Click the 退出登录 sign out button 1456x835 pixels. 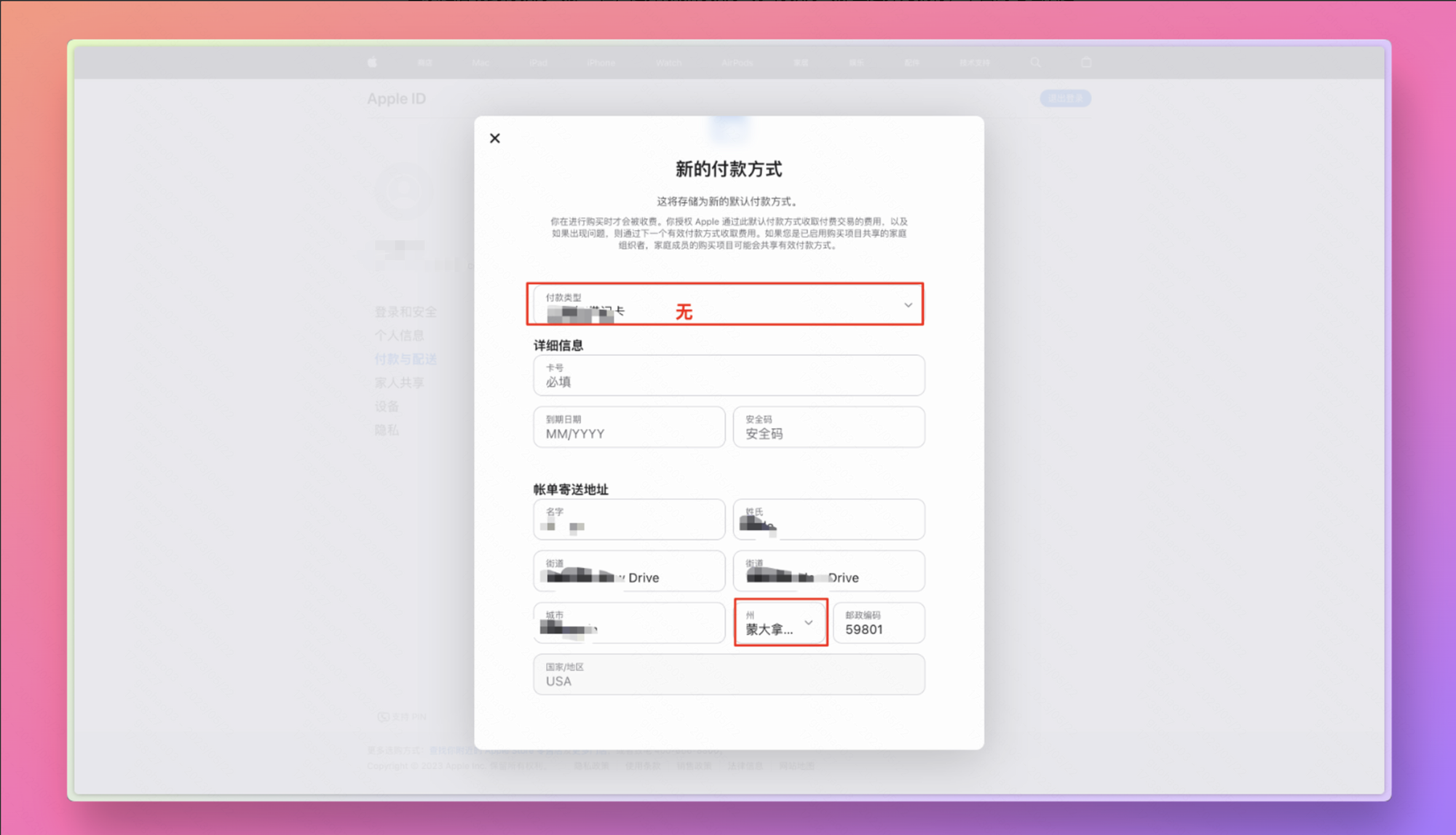(1065, 98)
